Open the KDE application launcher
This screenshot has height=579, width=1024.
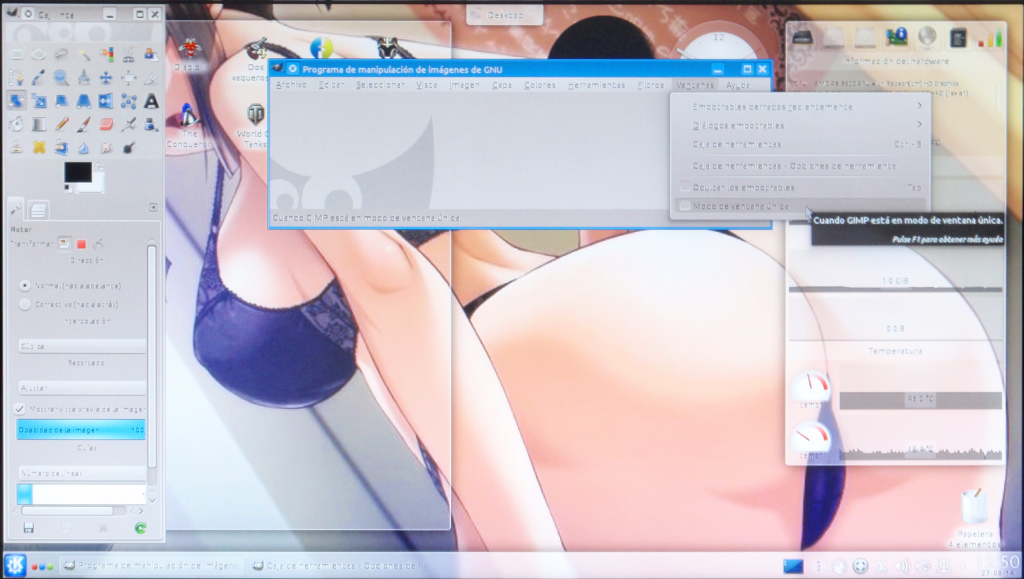(15, 565)
